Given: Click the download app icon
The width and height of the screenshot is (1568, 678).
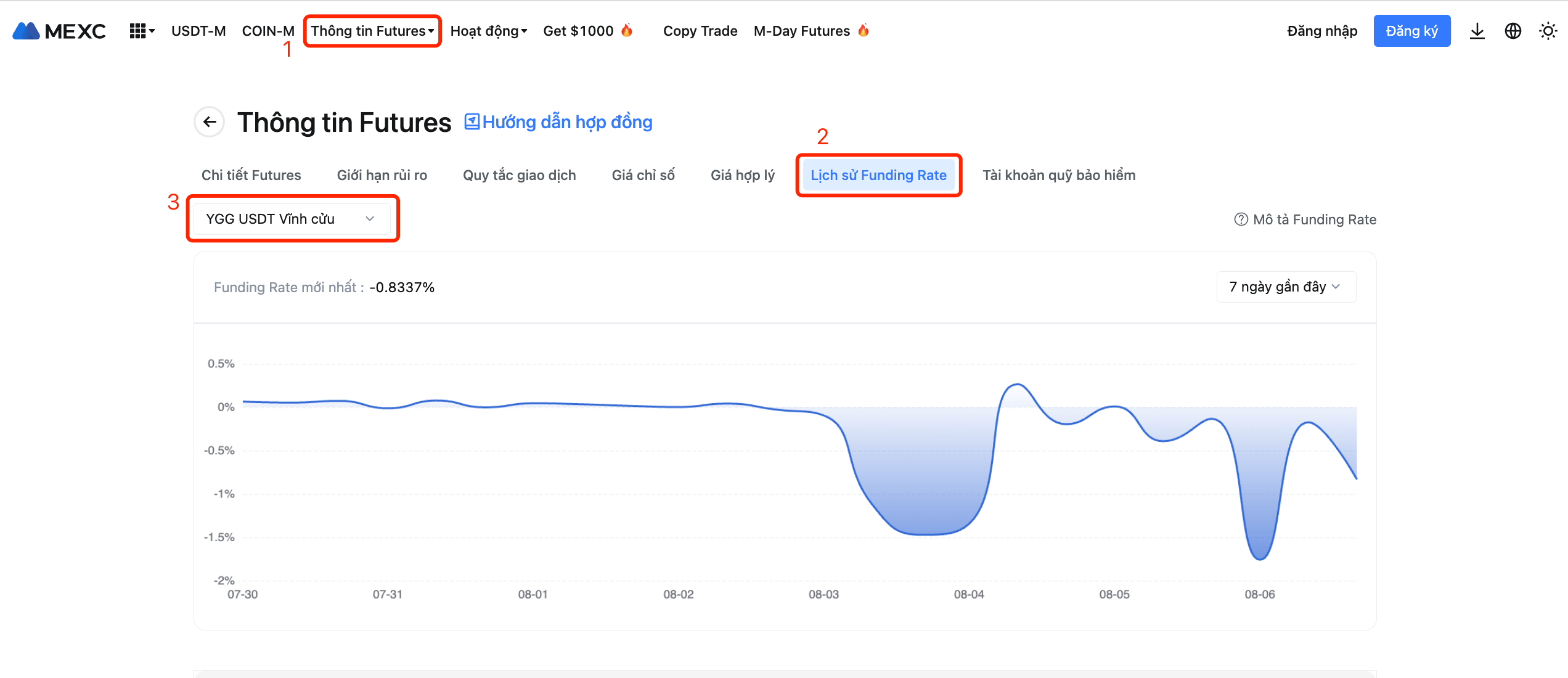Looking at the screenshot, I should point(1477,31).
